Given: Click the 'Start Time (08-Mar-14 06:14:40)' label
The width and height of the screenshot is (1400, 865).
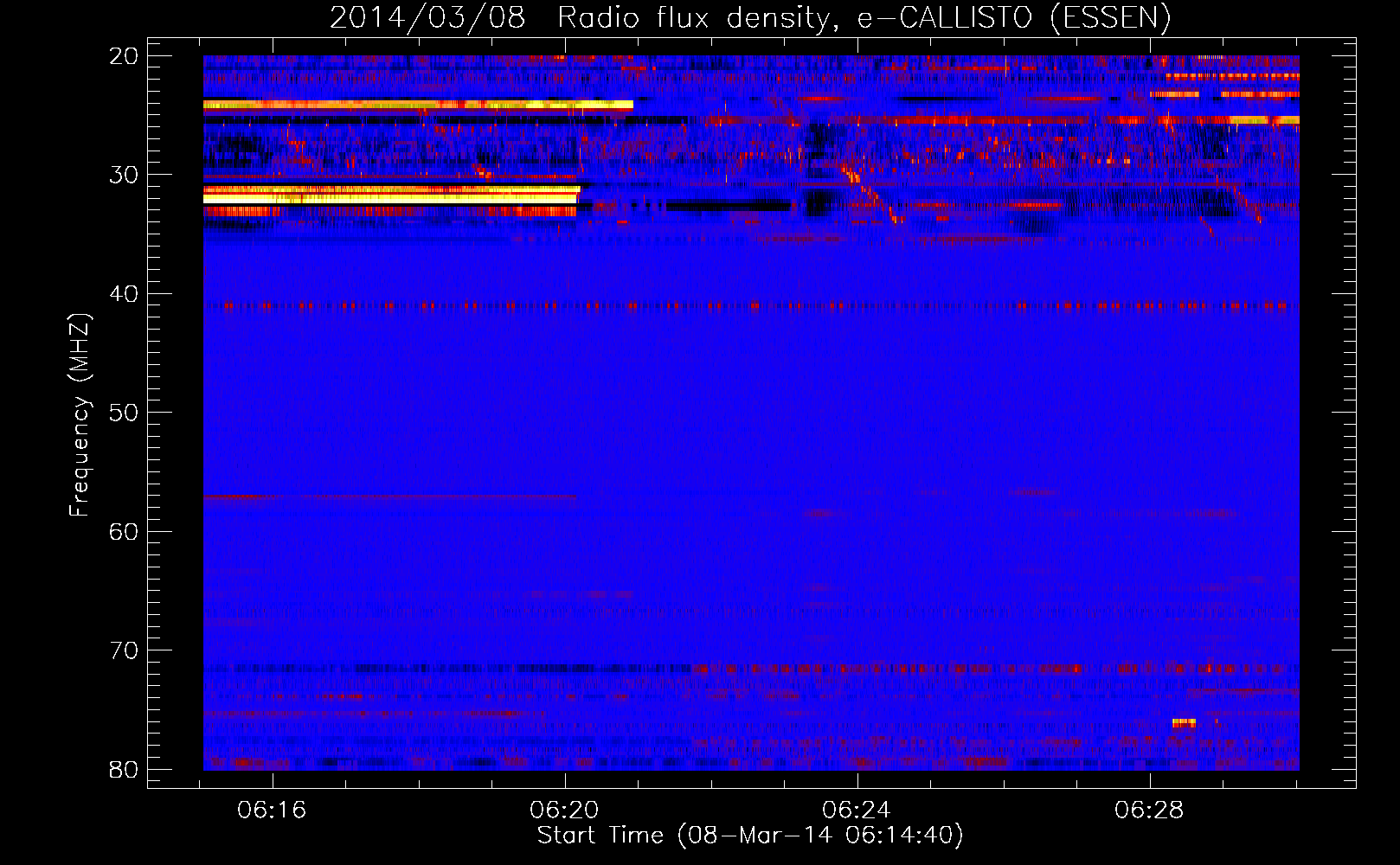Looking at the screenshot, I should (x=750, y=835).
